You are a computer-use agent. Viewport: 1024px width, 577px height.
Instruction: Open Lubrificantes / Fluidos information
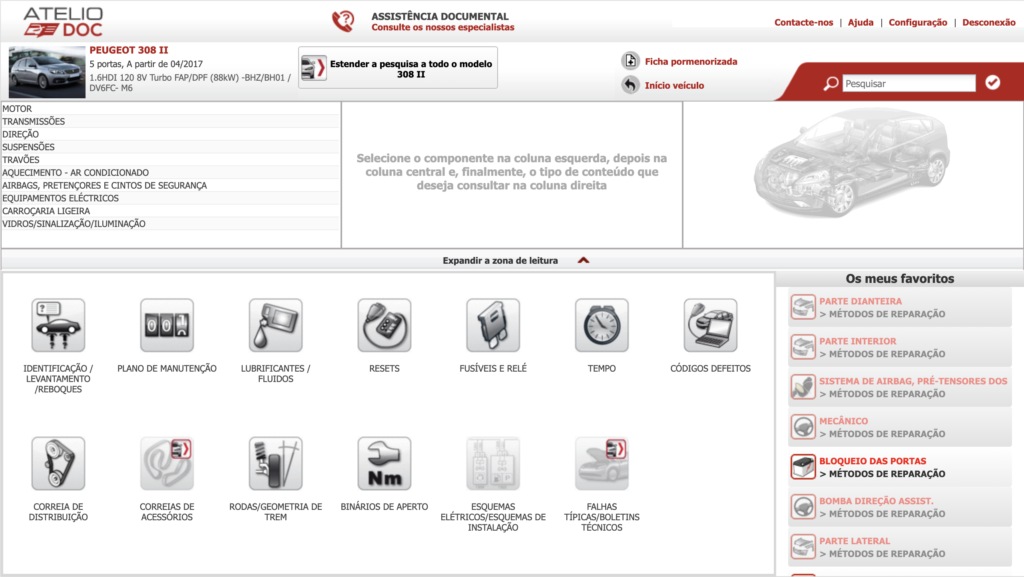coord(273,325)
